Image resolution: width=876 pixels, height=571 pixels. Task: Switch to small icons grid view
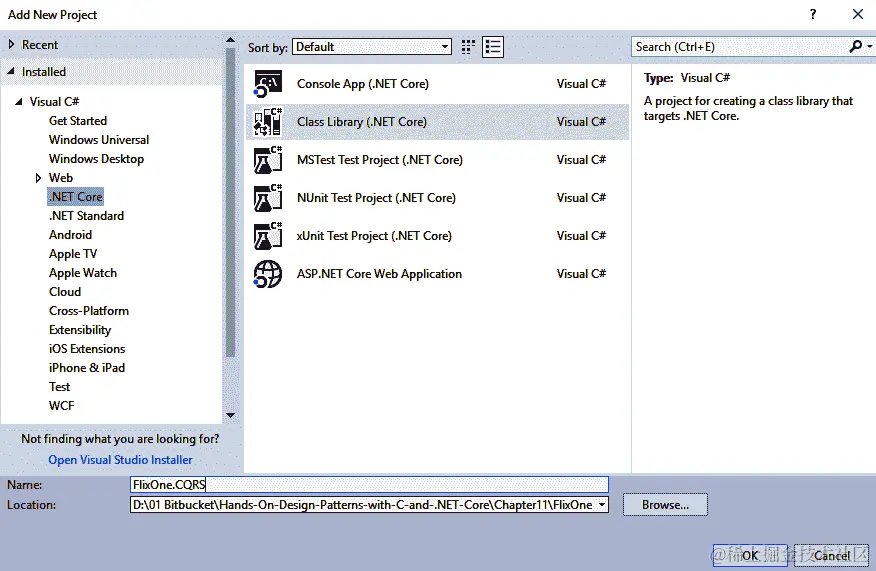(x=468, y=47)
